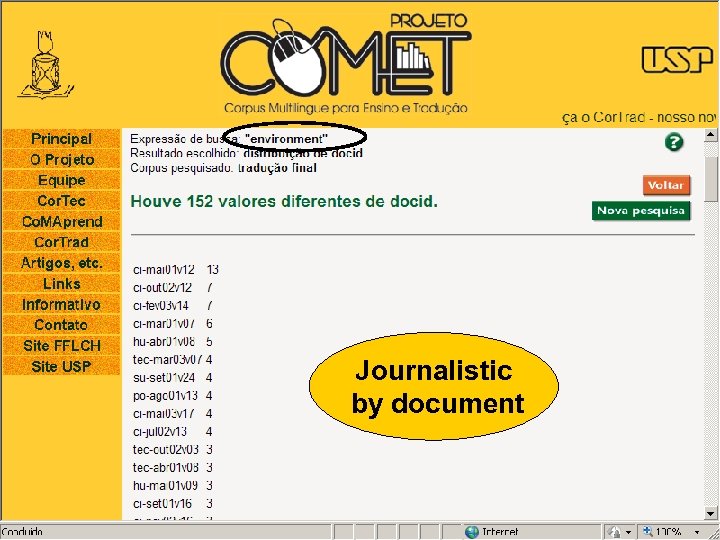Click the scrollbar down arrow
The height and width of the screenshot is (540, 720).
click(x=710, y=513)
